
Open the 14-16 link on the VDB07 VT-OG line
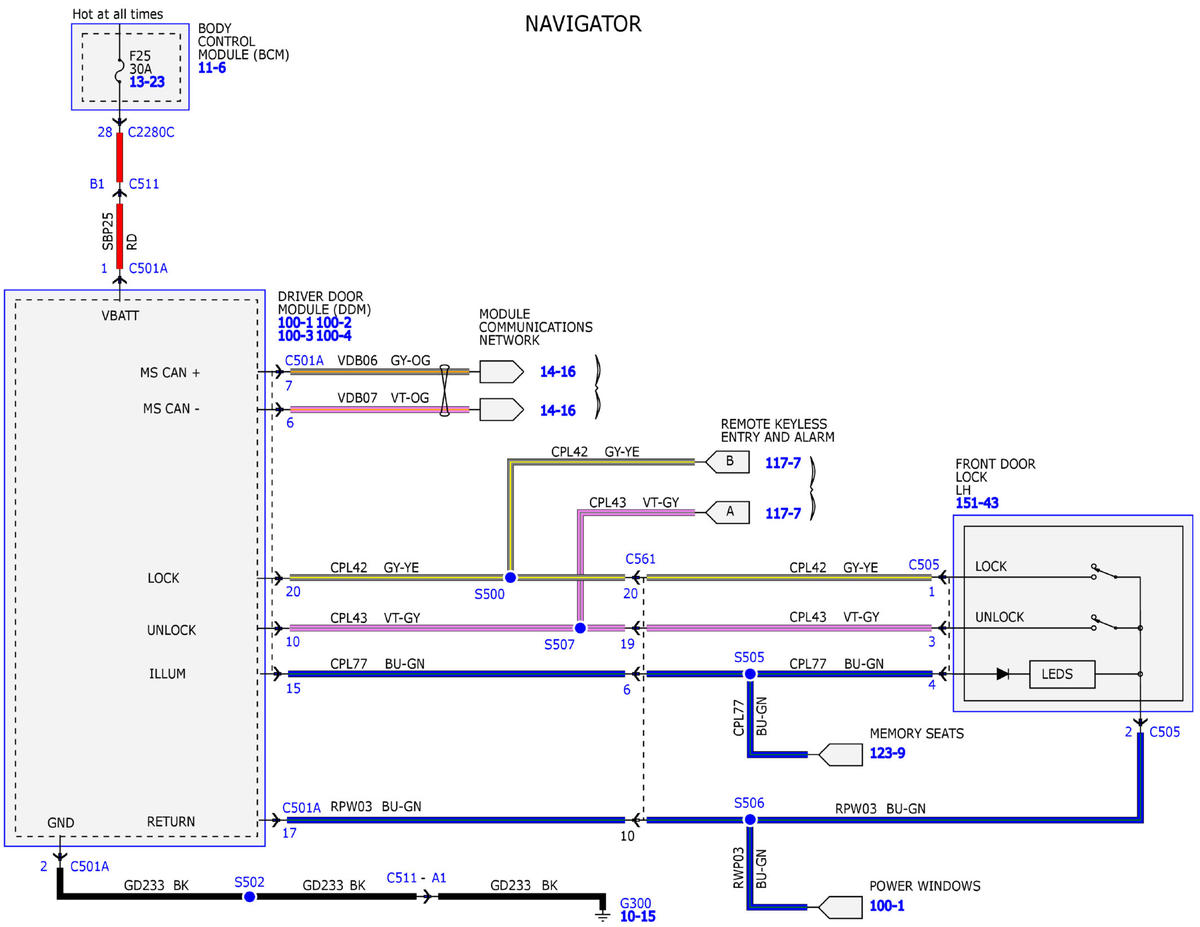click(557, 409)
